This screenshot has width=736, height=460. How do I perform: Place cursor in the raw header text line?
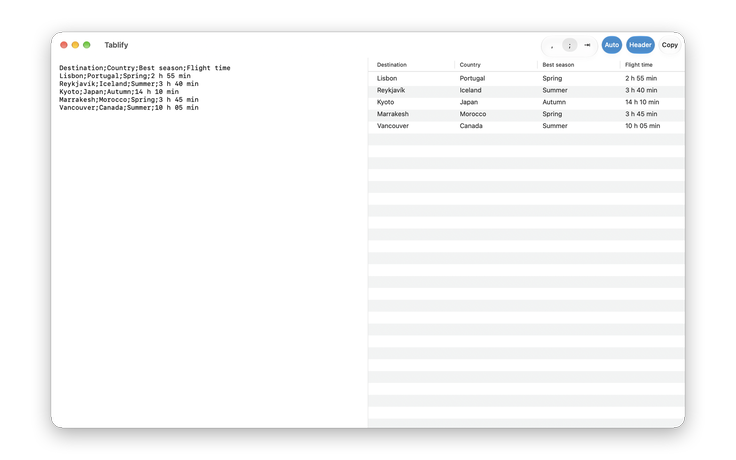(145, 68)
